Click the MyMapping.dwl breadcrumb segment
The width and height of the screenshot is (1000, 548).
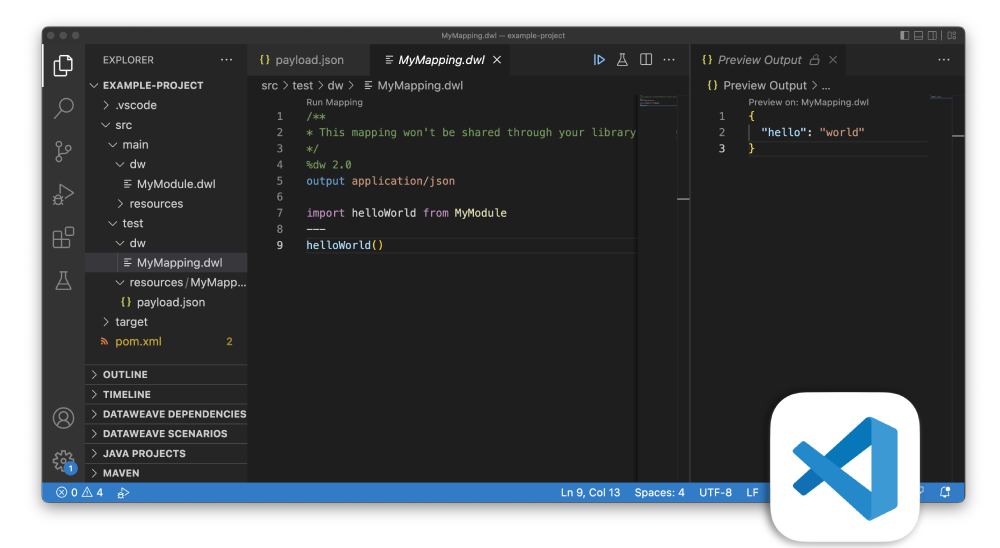point(413,85)
